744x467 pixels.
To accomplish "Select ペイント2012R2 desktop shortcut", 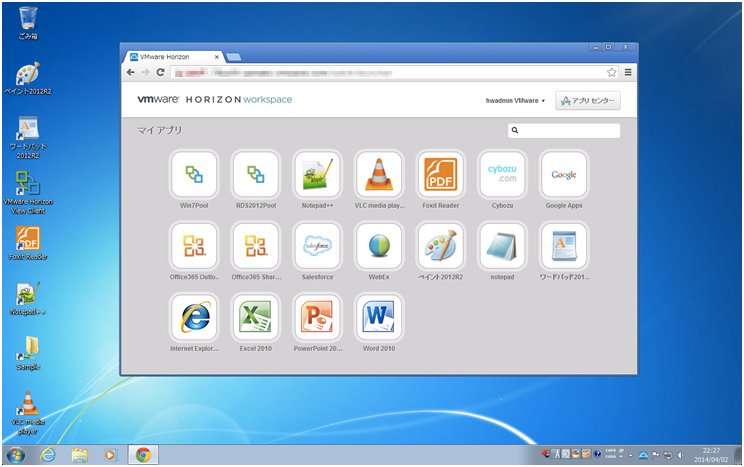I will coord(28,78).
